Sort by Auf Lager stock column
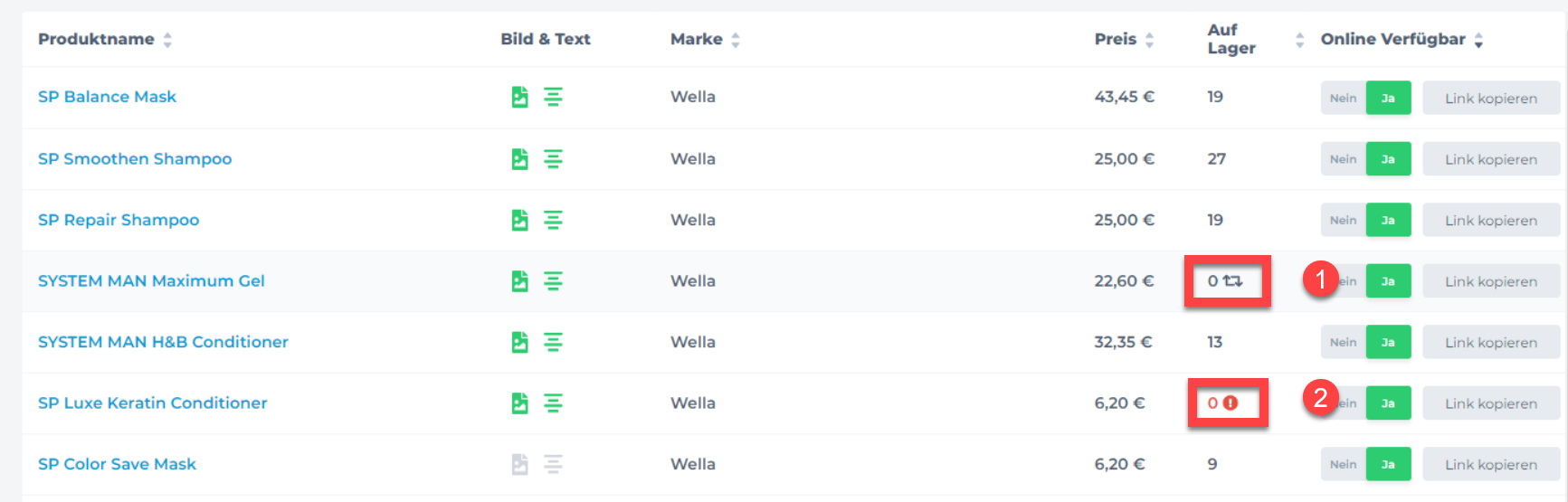This screenshot has height=502, width=1568. tap(1299, 40)
